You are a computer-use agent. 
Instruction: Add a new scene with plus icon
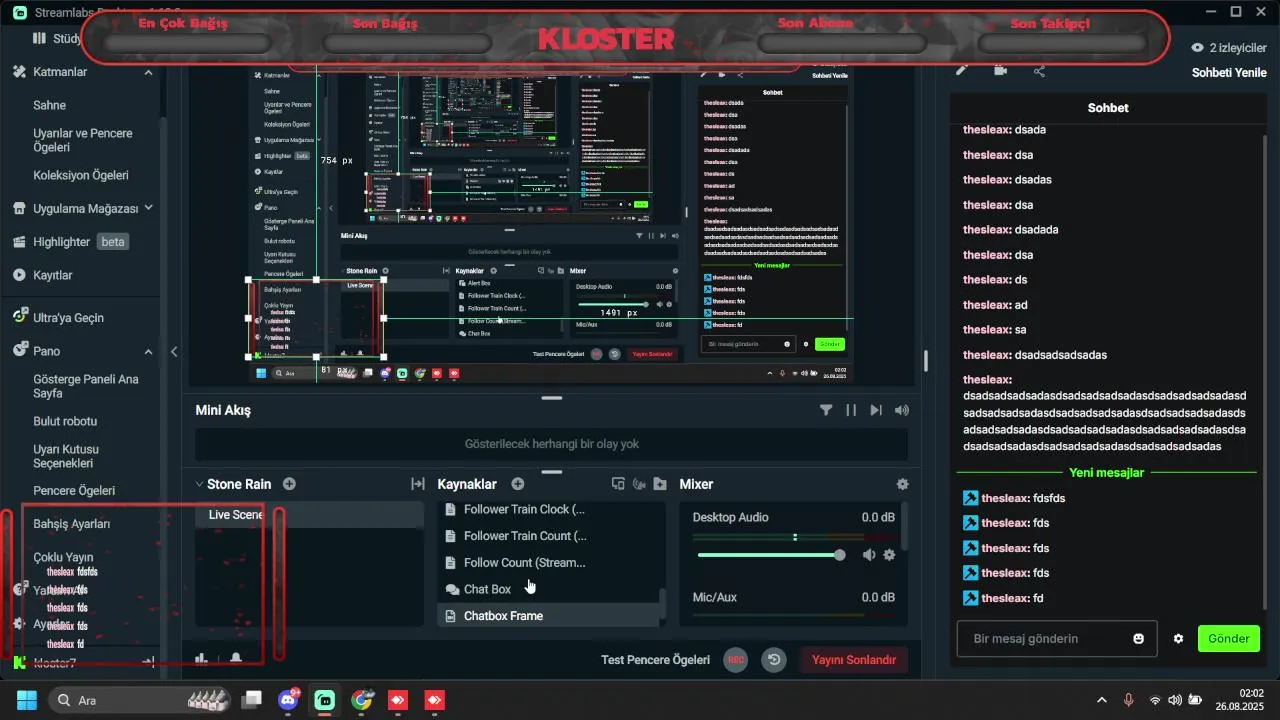pos(289,484)
